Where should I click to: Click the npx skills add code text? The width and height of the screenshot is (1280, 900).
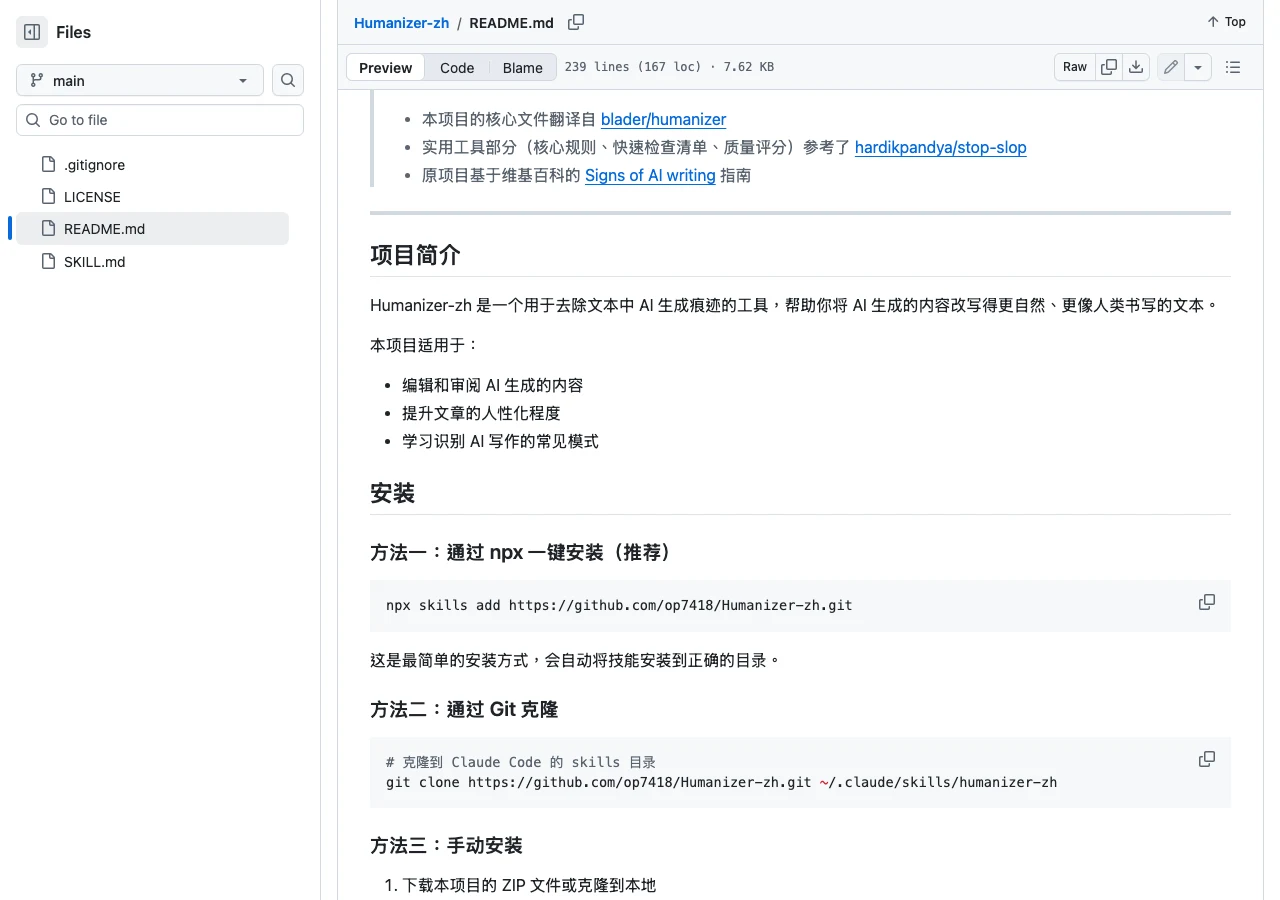click(x=619, y=605)
